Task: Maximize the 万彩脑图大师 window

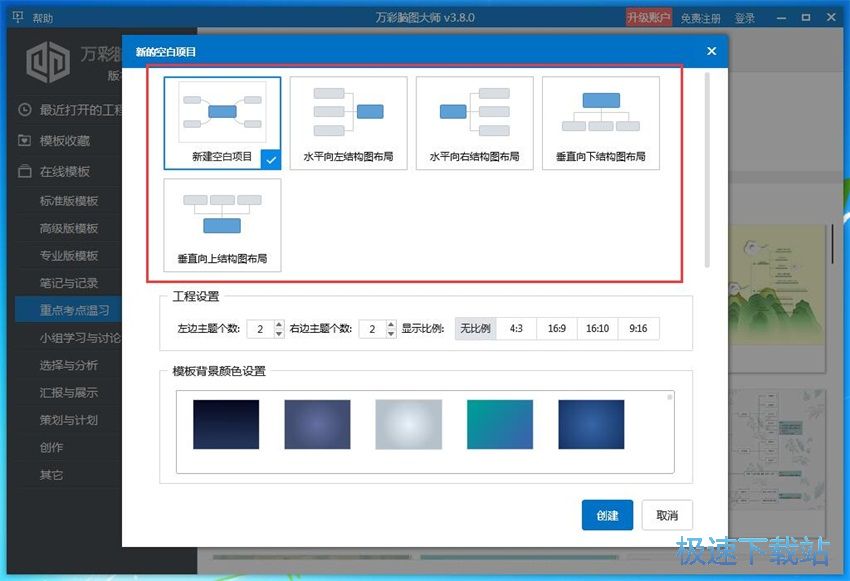Action: click(806, 18)
